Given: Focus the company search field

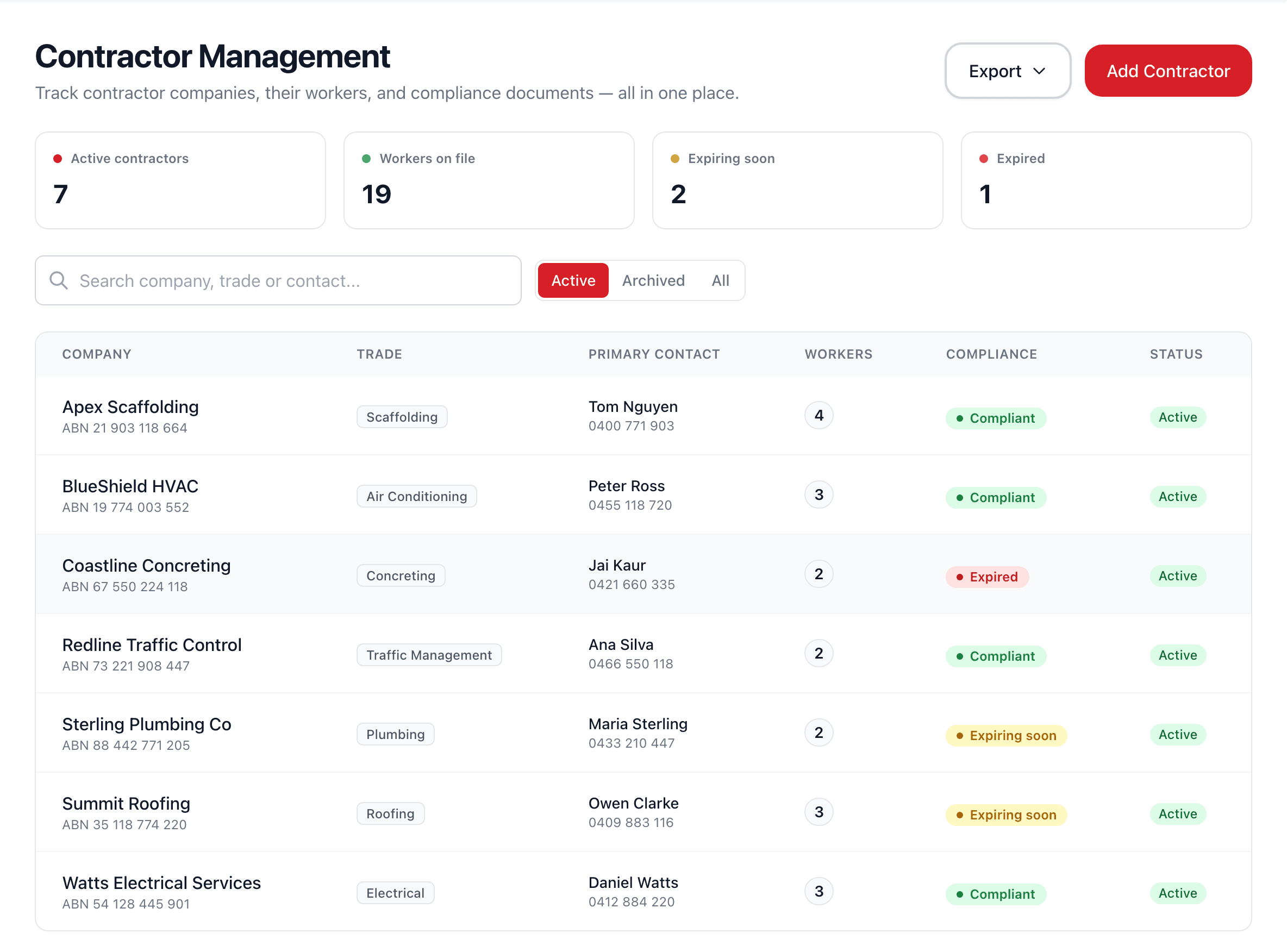Looking at the screenshot, I should [278, 280].
